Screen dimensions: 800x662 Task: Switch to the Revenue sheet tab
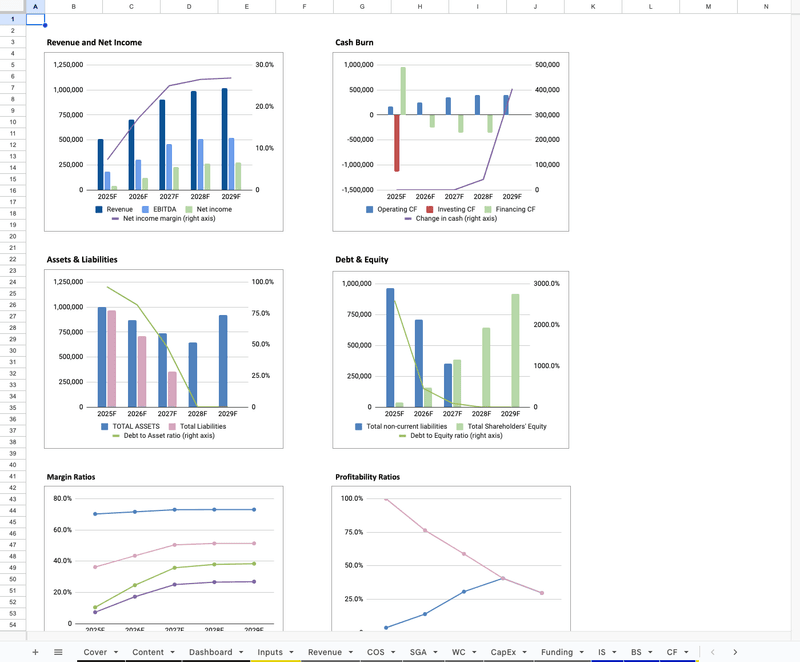[324, 652]
